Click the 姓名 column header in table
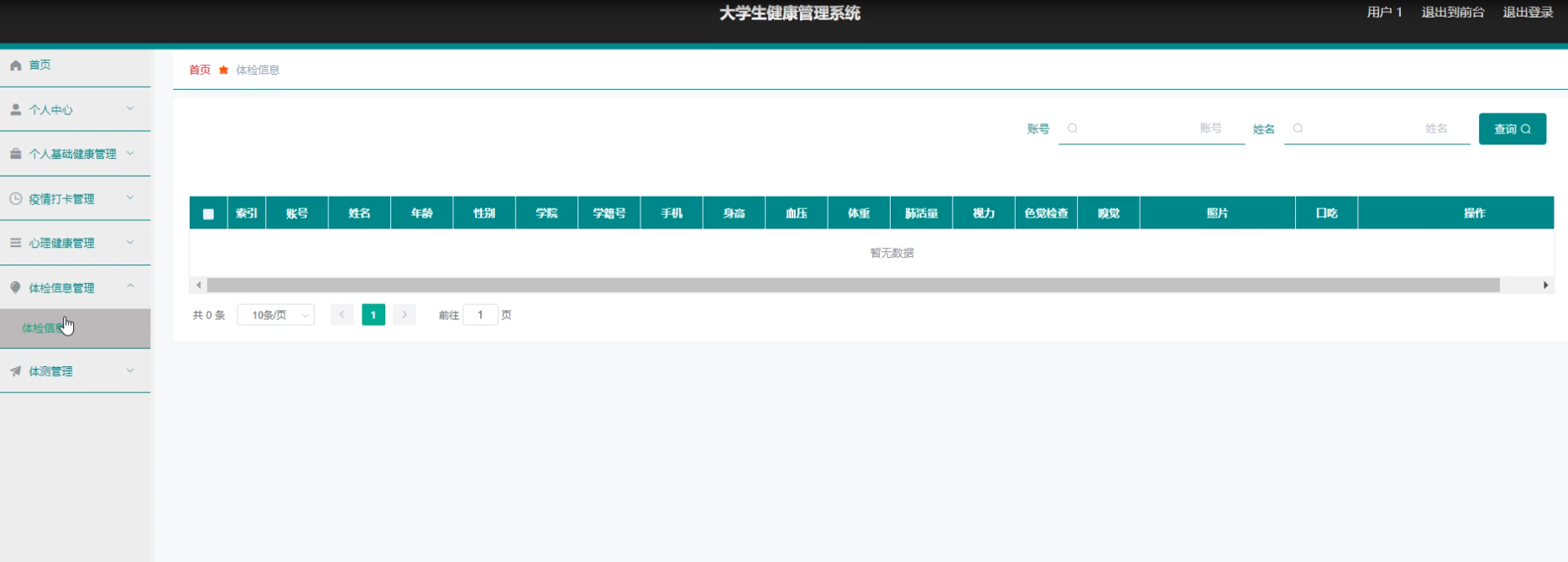The width and height of the screenshot is (1568, 562). (359, 213)
